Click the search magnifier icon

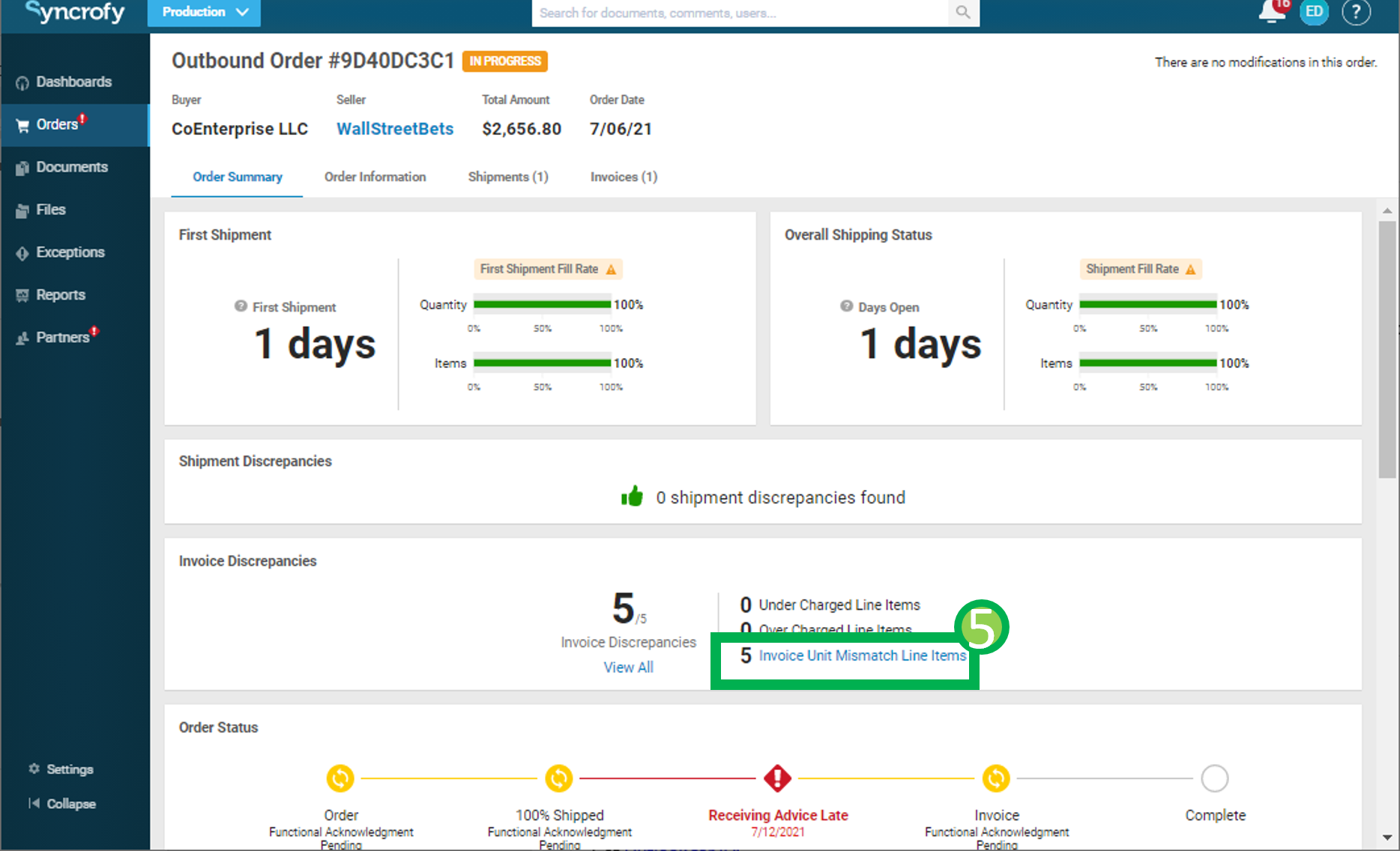[x=963, y=13]
